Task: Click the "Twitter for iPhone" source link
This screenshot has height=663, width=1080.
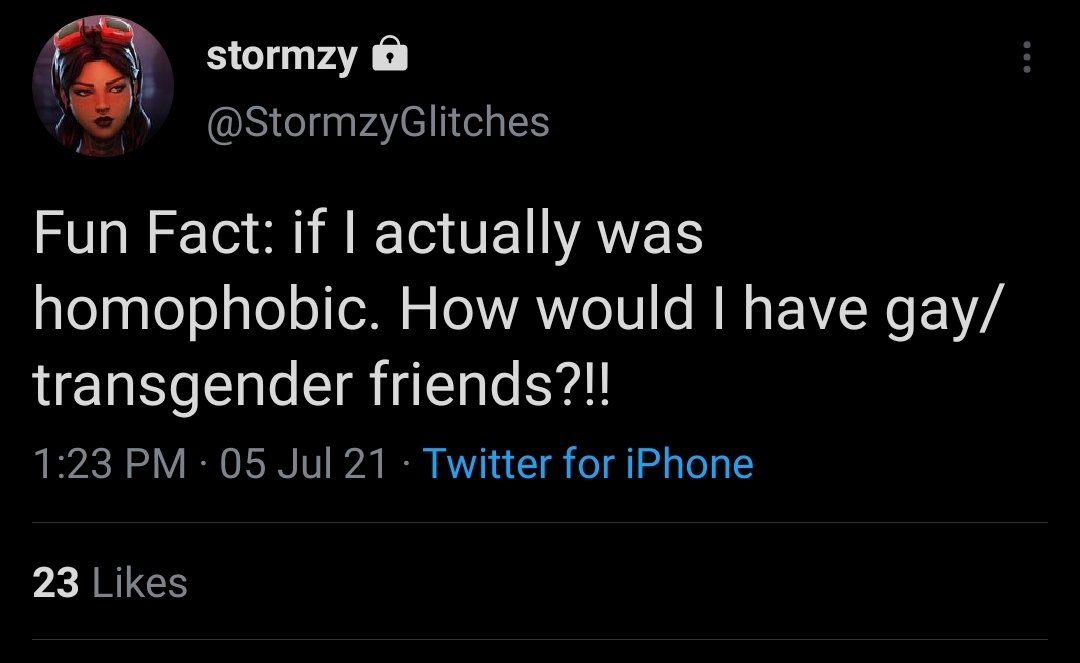Action: pyautogui.click(x=588, y=463)
